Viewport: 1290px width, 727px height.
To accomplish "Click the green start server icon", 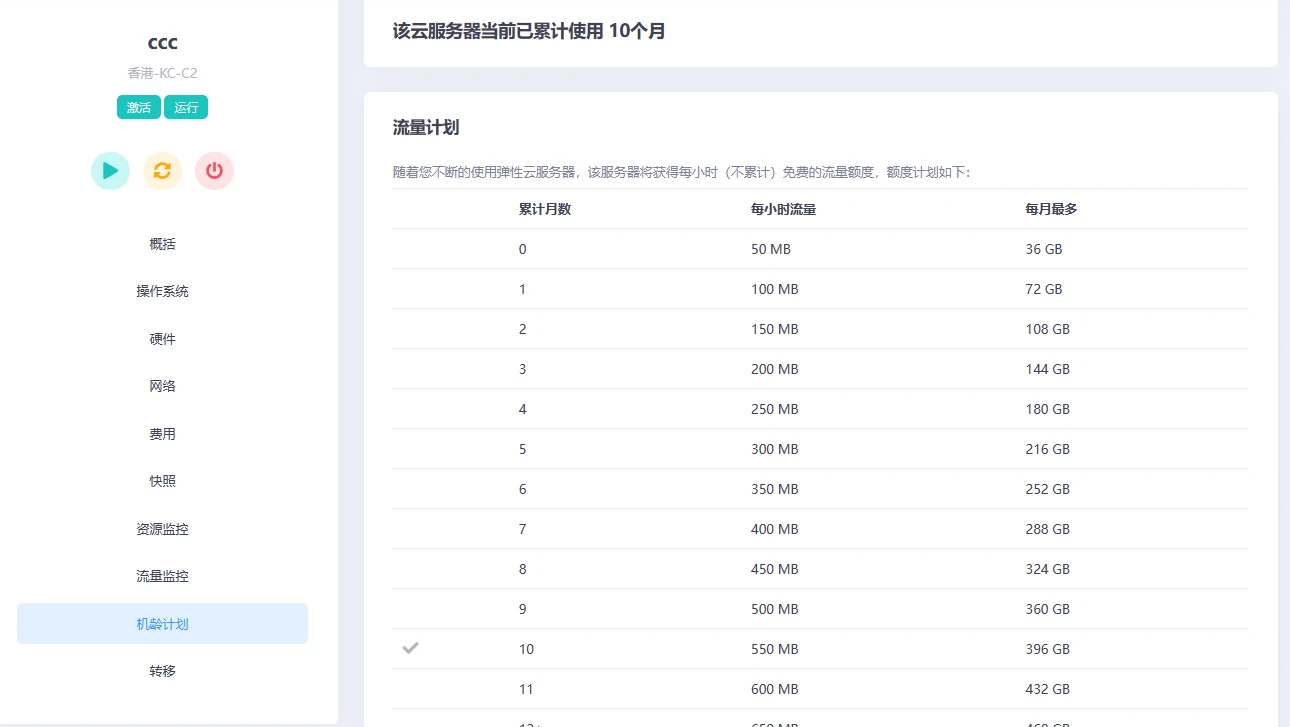I will tap(110, 171).
